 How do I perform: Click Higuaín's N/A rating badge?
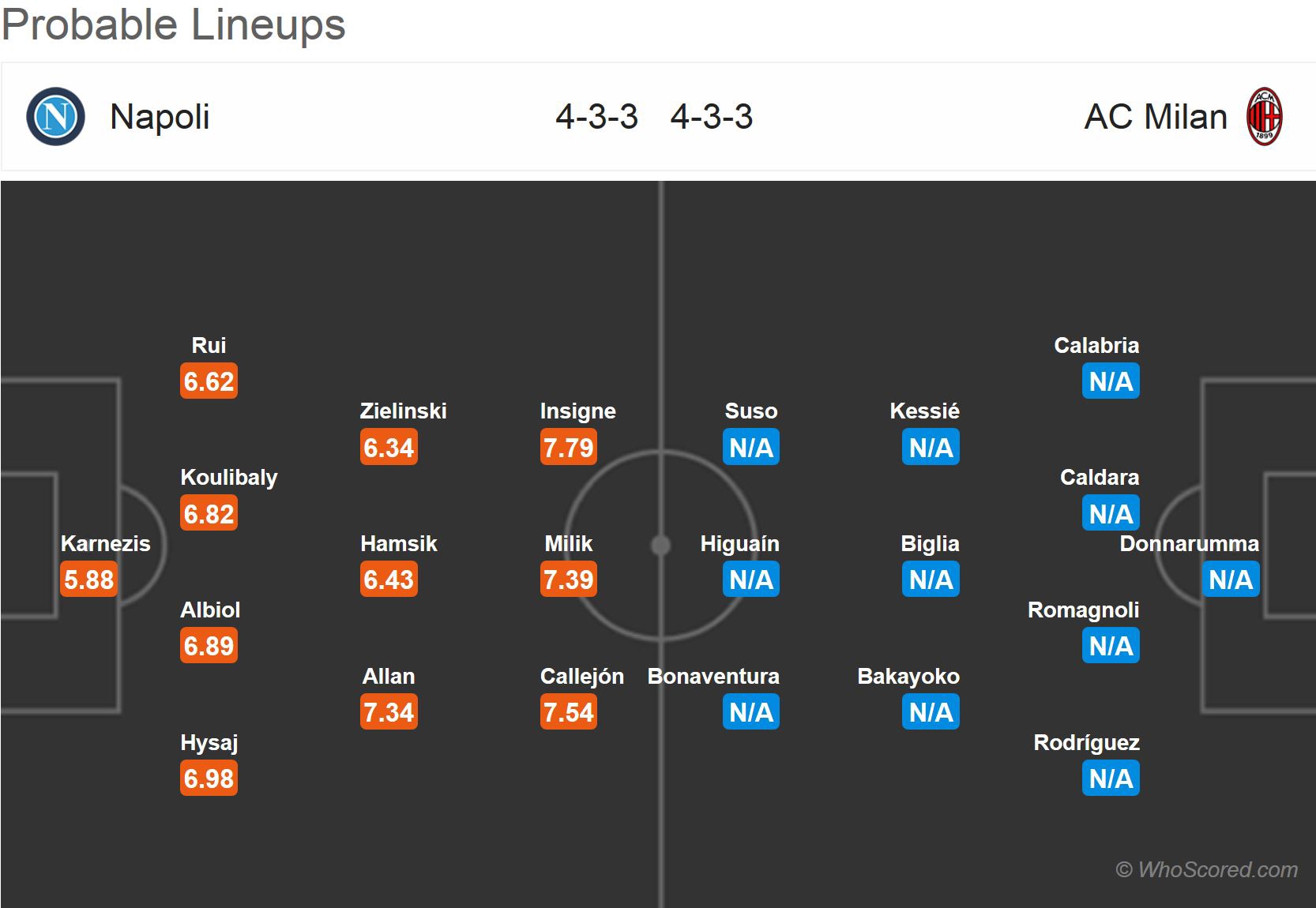click(x=750, y=580)
